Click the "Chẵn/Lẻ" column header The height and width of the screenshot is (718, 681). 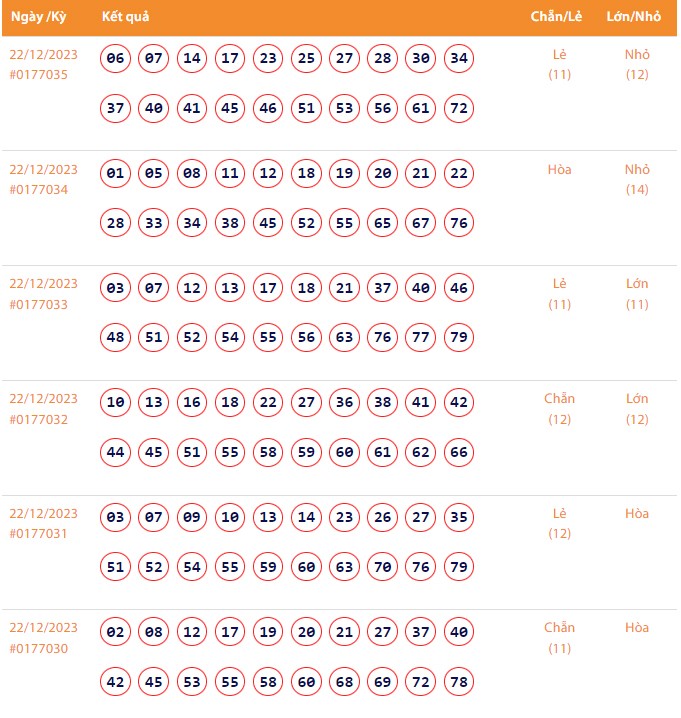(x=557, y=17)
